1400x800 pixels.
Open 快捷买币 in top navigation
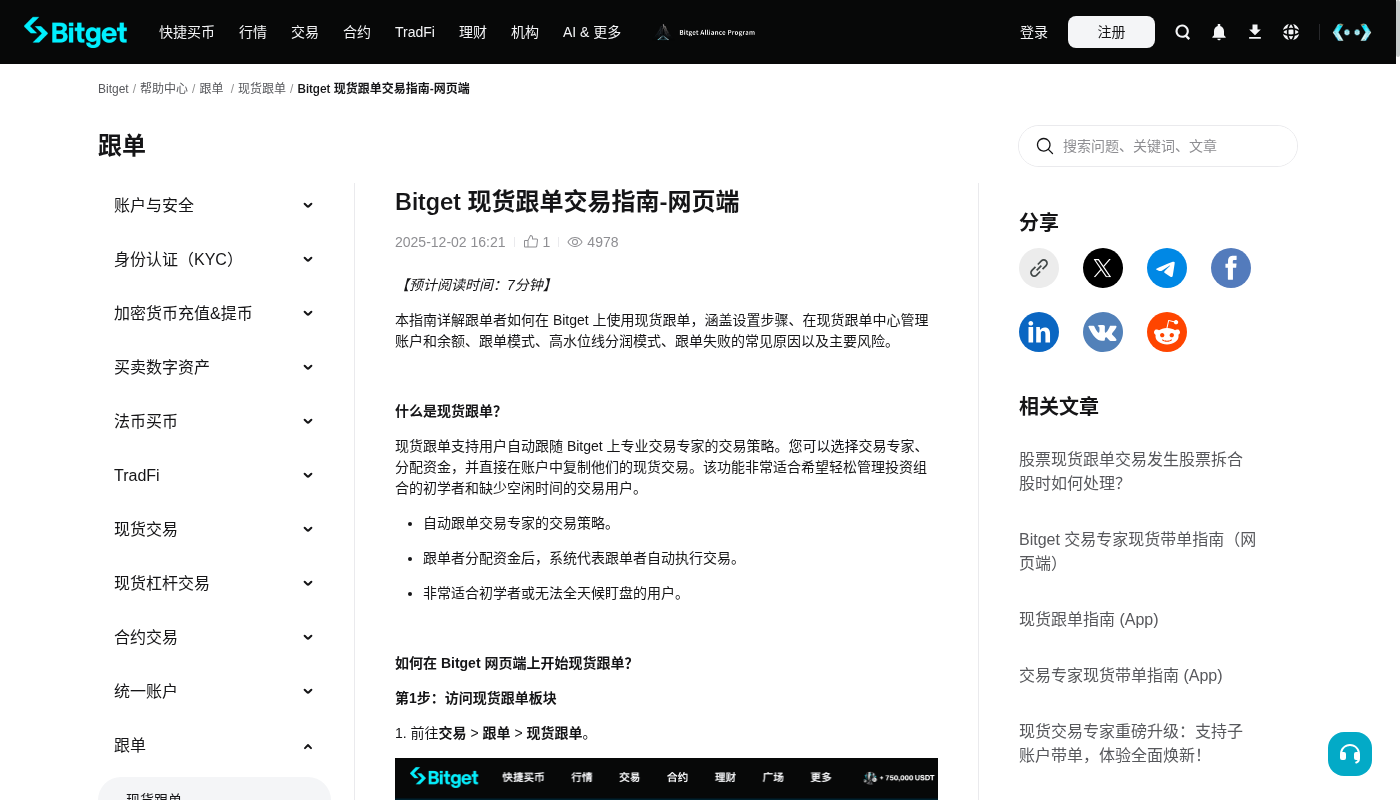tap(187, 32)
